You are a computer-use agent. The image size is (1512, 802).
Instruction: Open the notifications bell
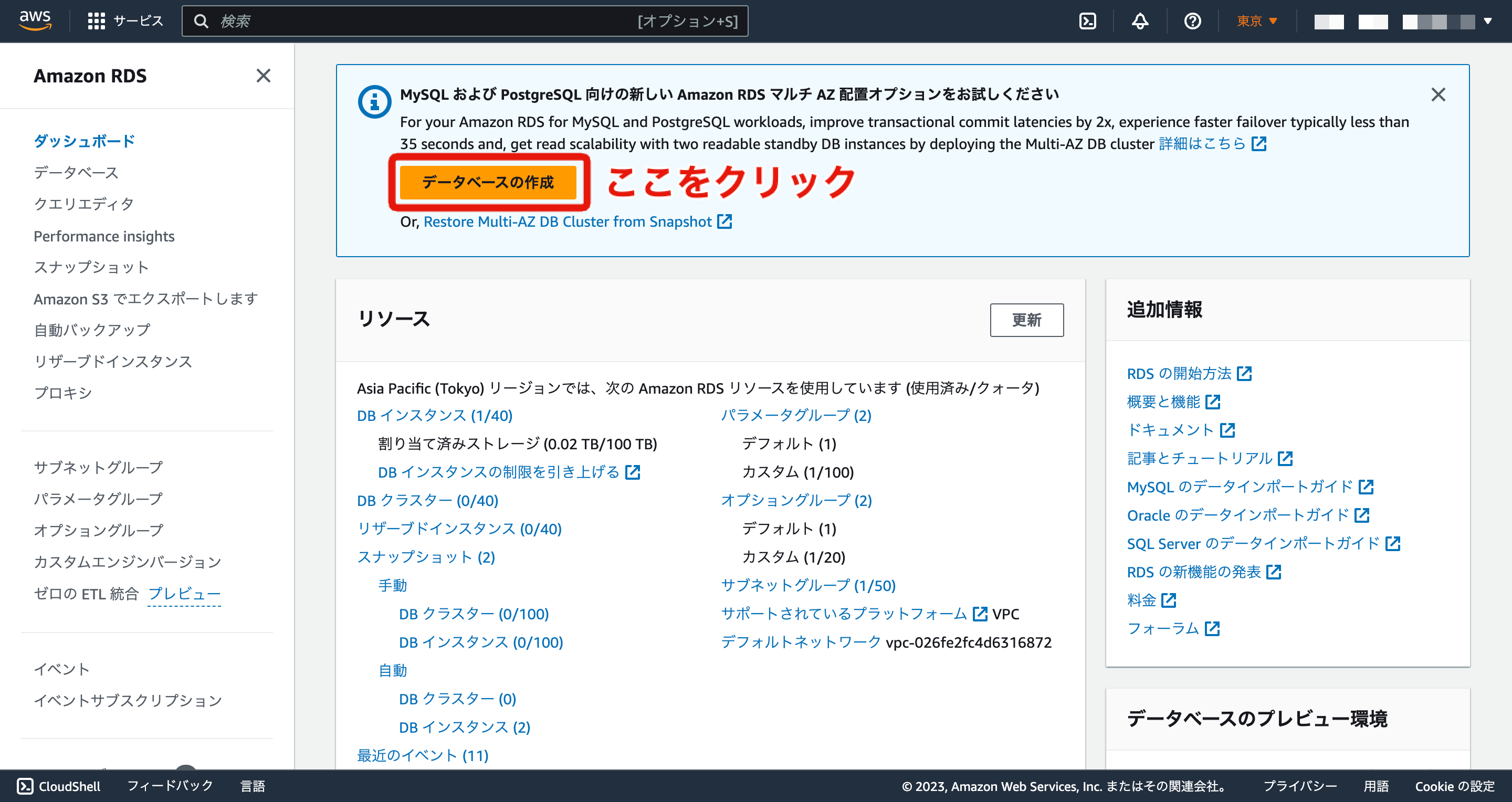[1140, 21]
